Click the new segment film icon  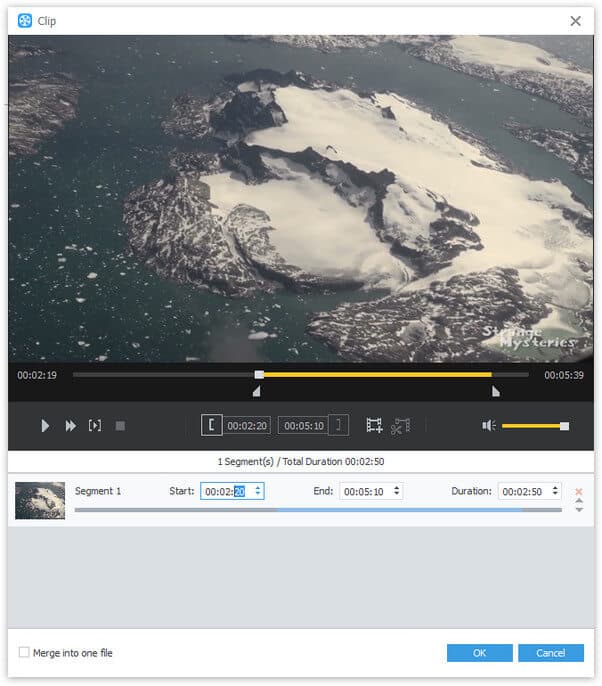point(374,425)
